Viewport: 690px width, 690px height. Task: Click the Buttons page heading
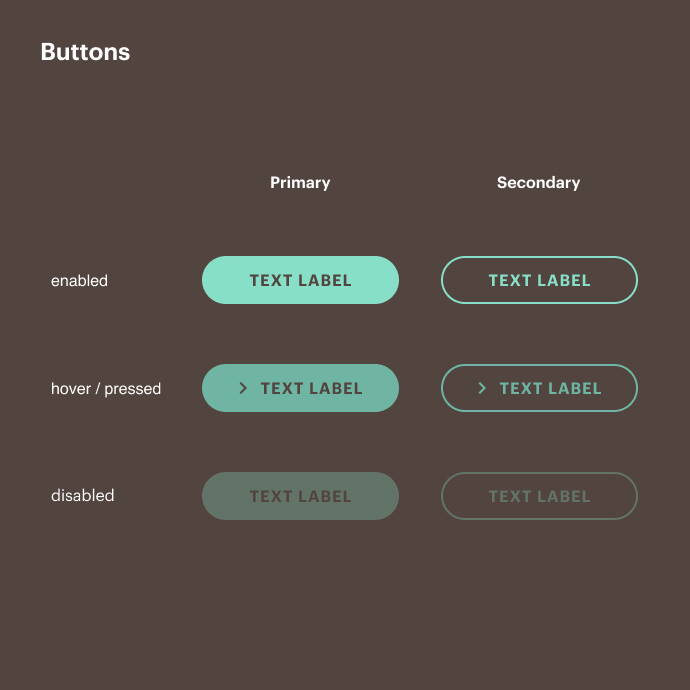point(85,52)
